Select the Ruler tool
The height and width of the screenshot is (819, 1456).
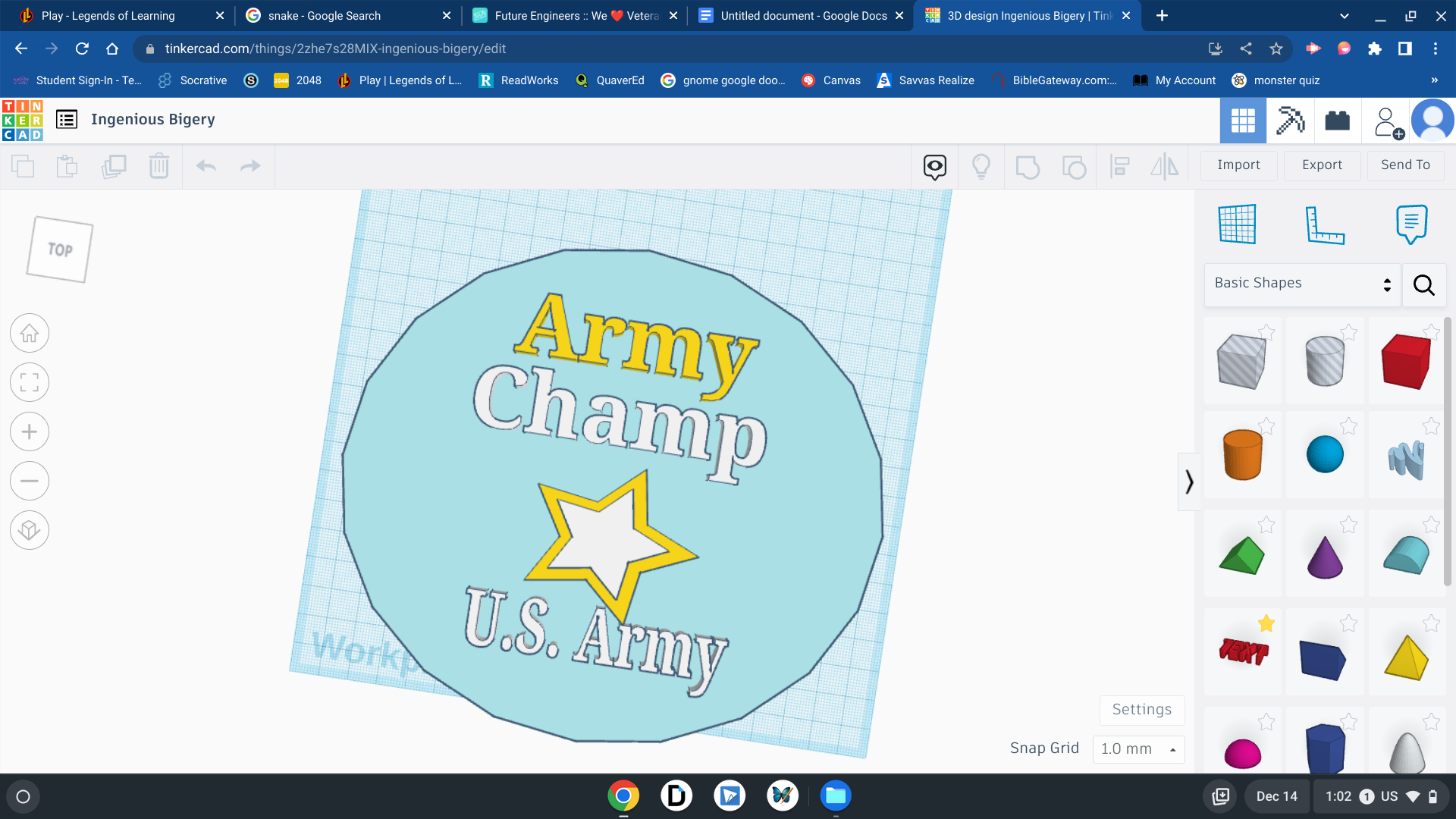(x=1325, y=224)
